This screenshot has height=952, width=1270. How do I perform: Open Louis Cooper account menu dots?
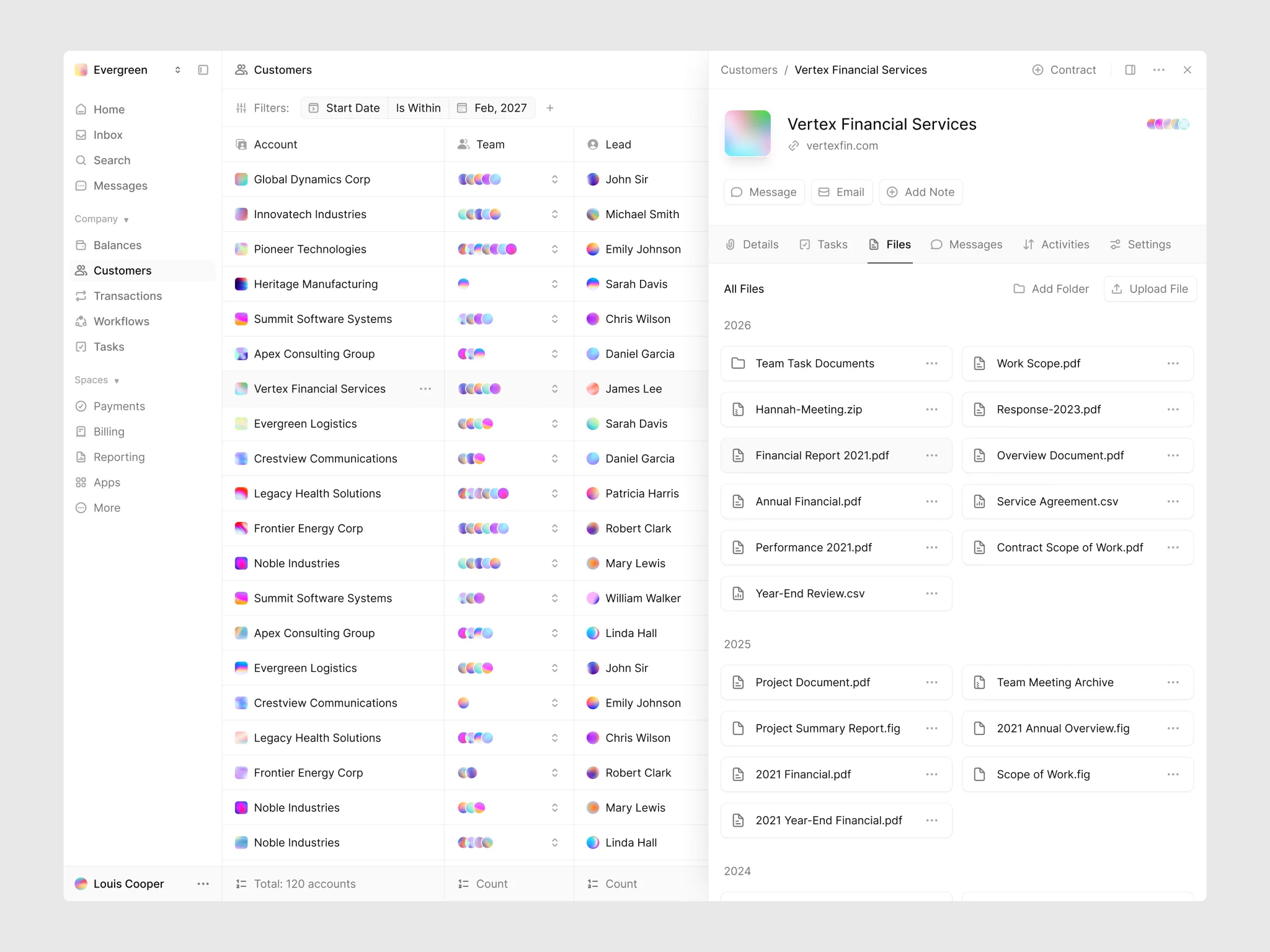point(203,884)
